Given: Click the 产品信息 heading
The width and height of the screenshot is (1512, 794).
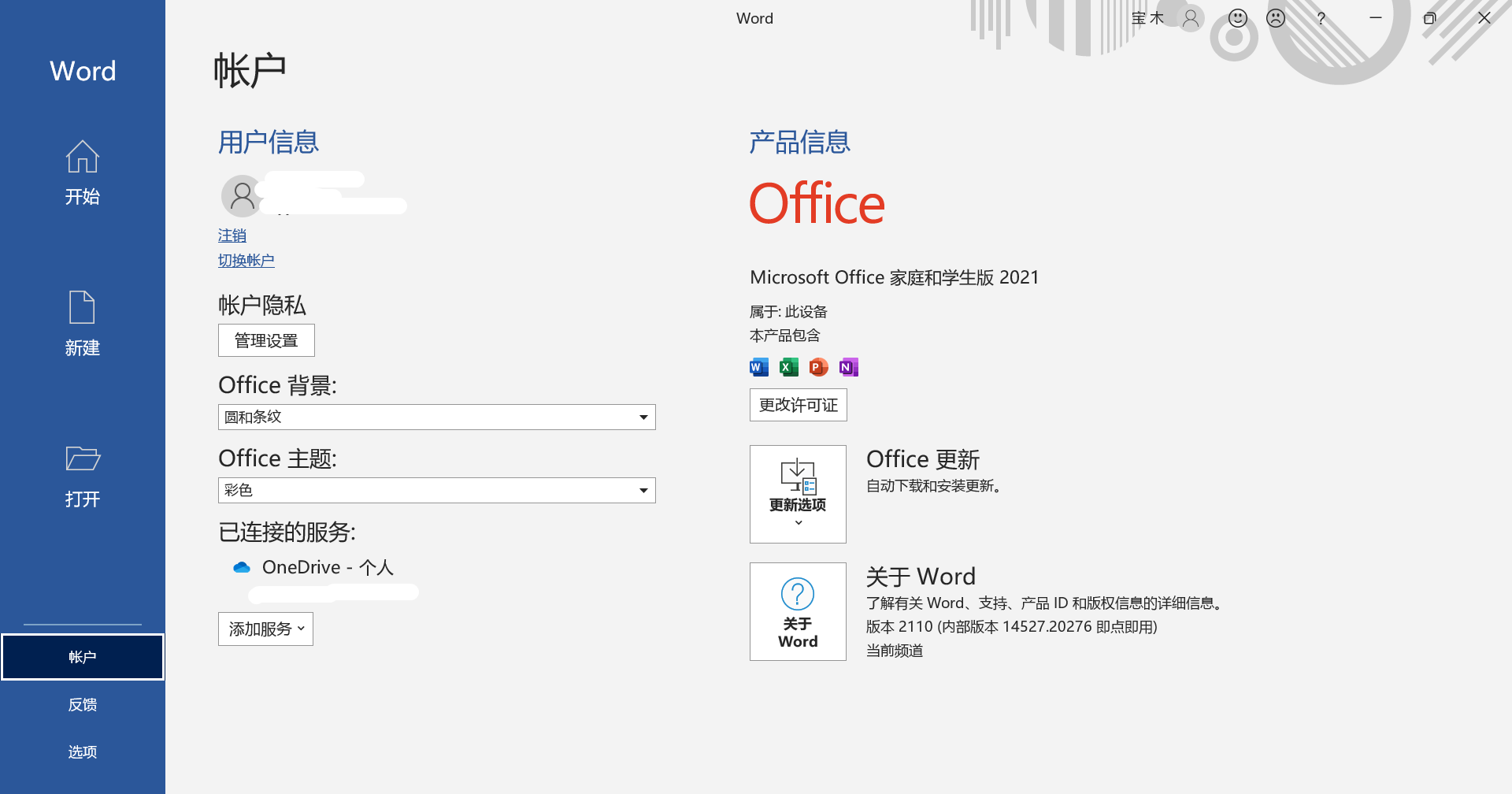Looking at the screenshot, I should pos(799,143).
